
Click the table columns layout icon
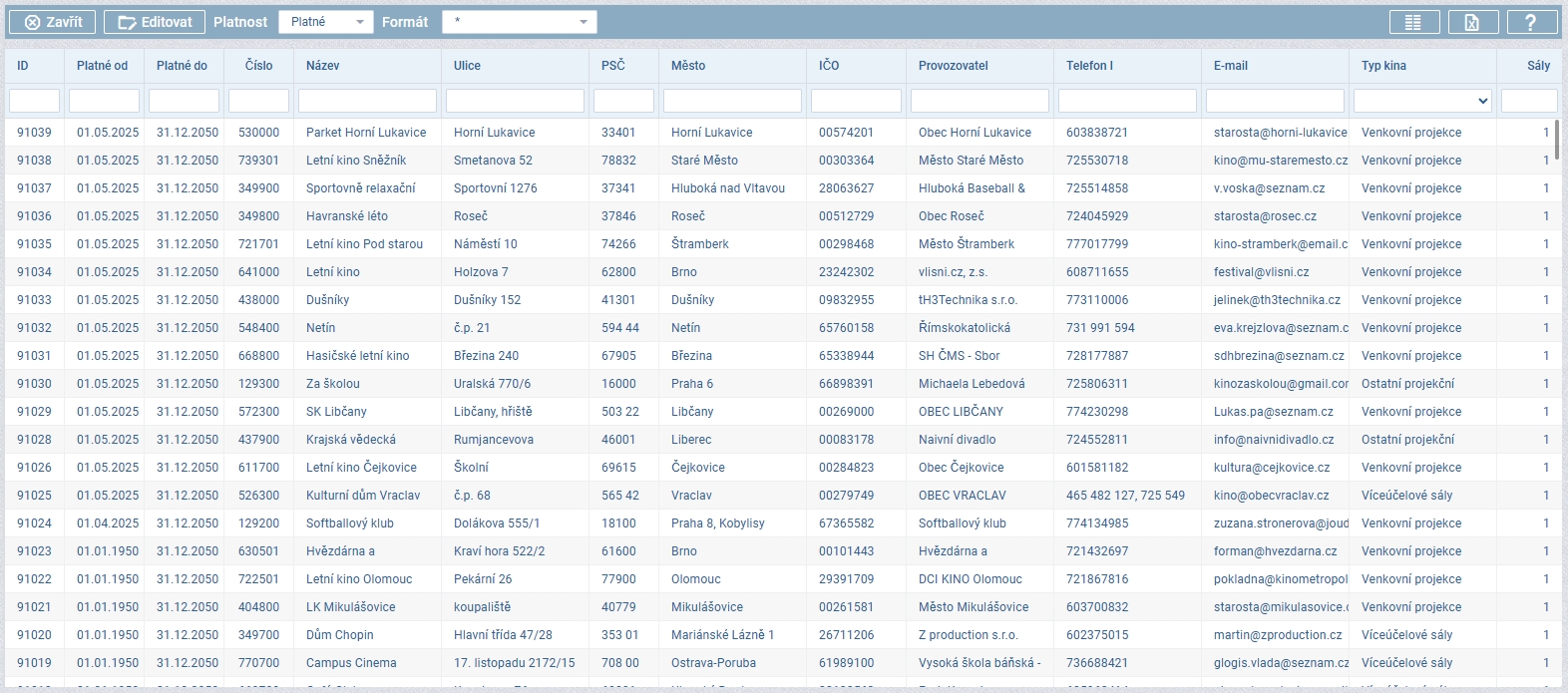pyautogui.click(x=1413, y=22)
